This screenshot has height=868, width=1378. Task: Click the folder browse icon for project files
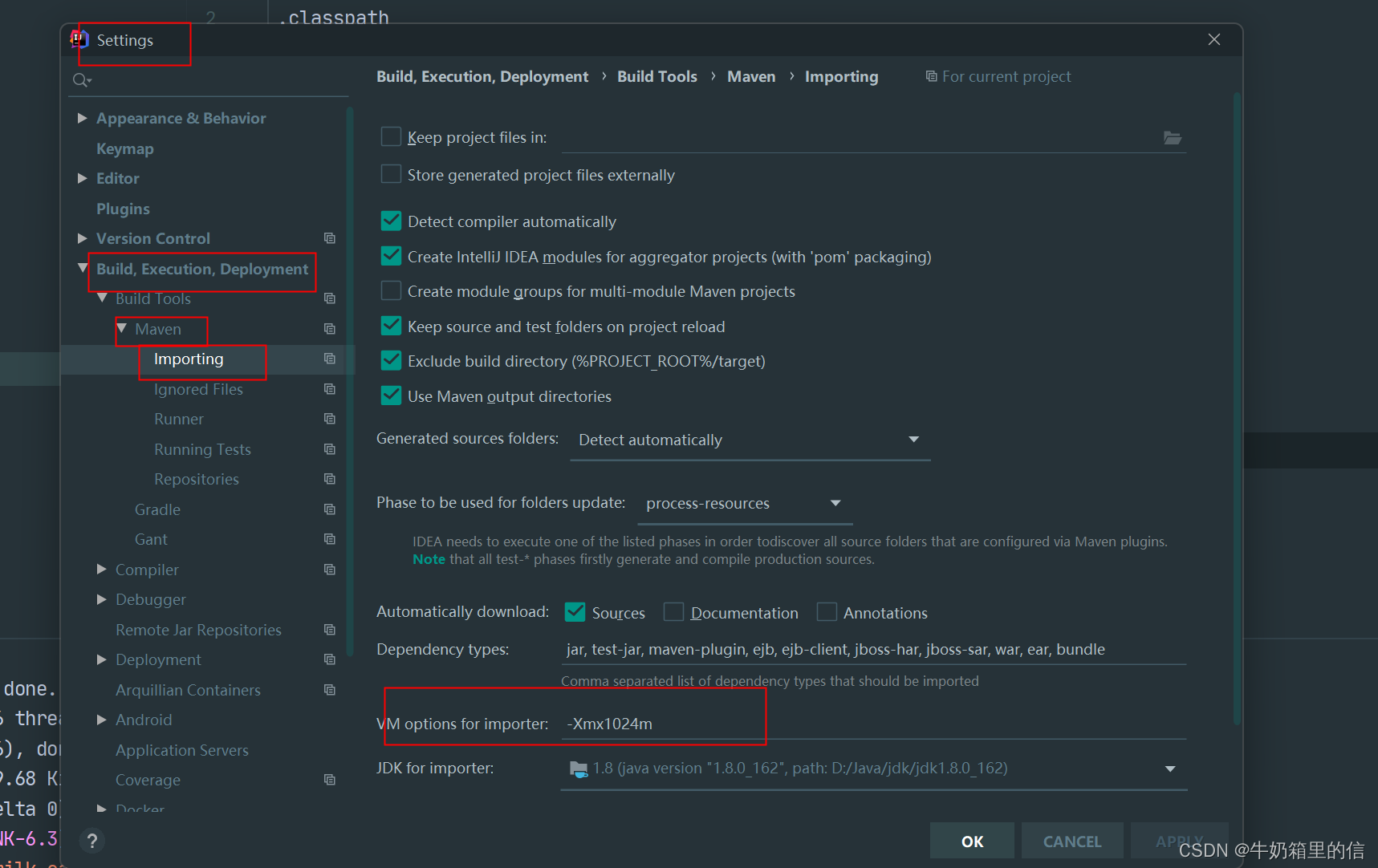coord(1173,138)
